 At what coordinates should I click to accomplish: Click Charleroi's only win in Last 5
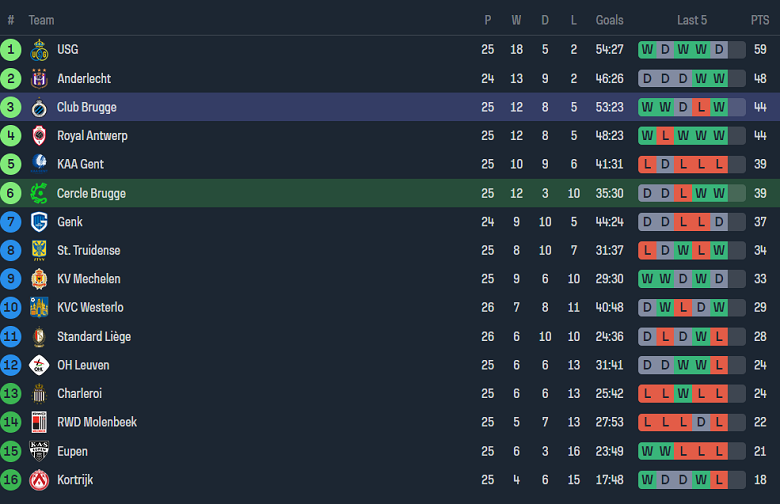683,394
